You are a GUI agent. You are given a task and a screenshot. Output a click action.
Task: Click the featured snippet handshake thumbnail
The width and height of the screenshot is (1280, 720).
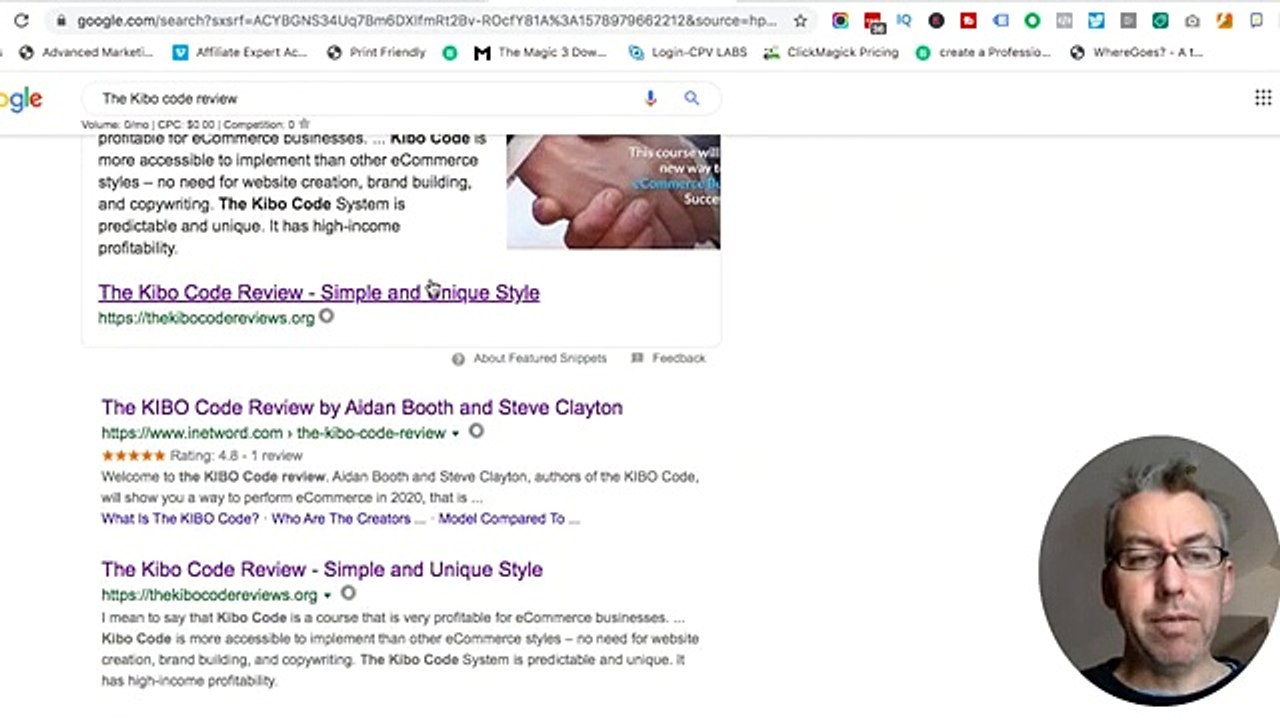pos(613,191)
